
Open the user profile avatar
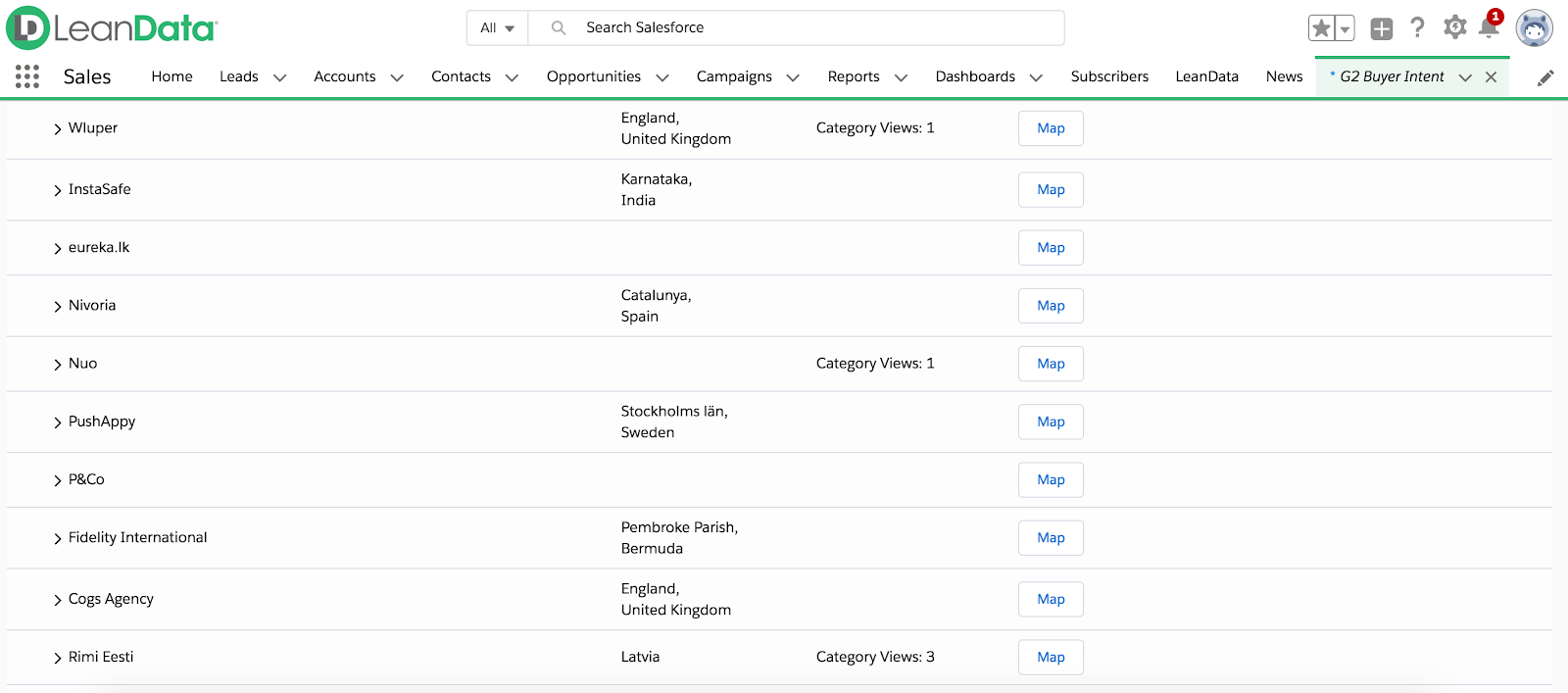(1535, 28)
